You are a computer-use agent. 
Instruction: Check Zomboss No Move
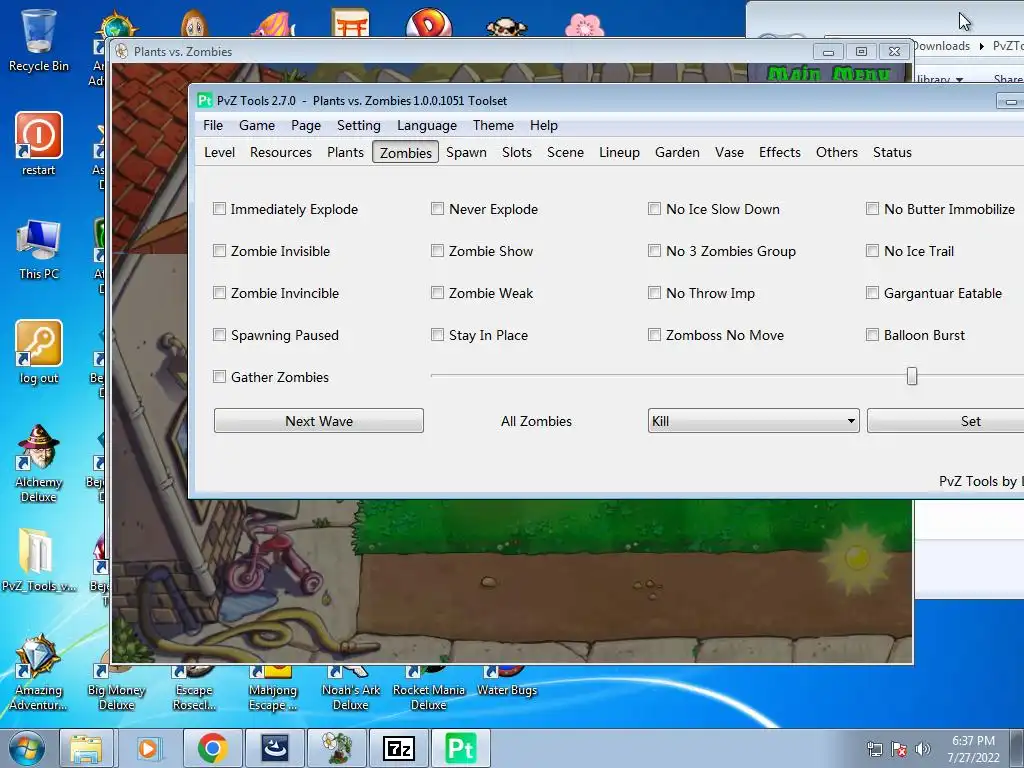coord(654,335)
